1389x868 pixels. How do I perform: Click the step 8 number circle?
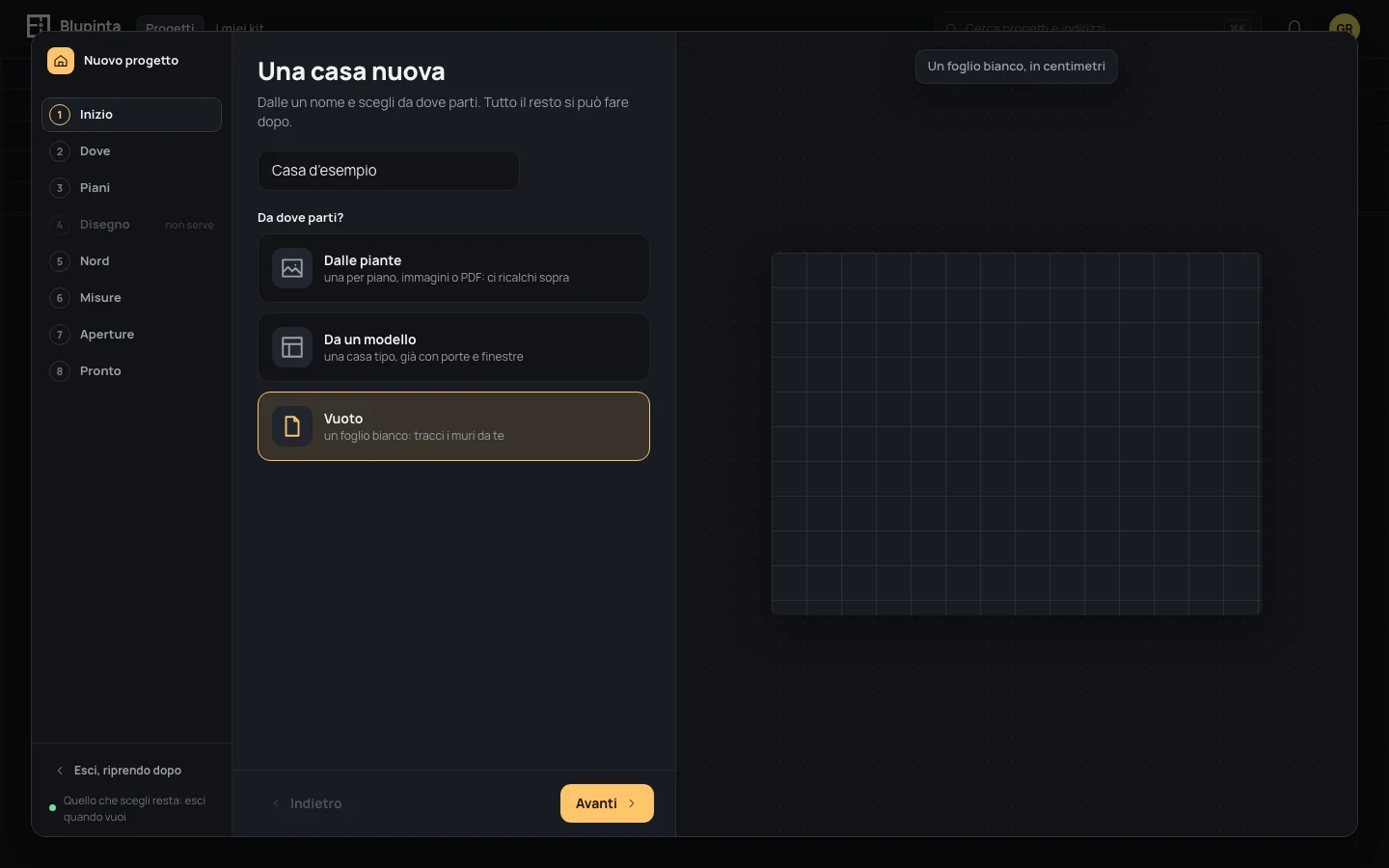[60, 371]
